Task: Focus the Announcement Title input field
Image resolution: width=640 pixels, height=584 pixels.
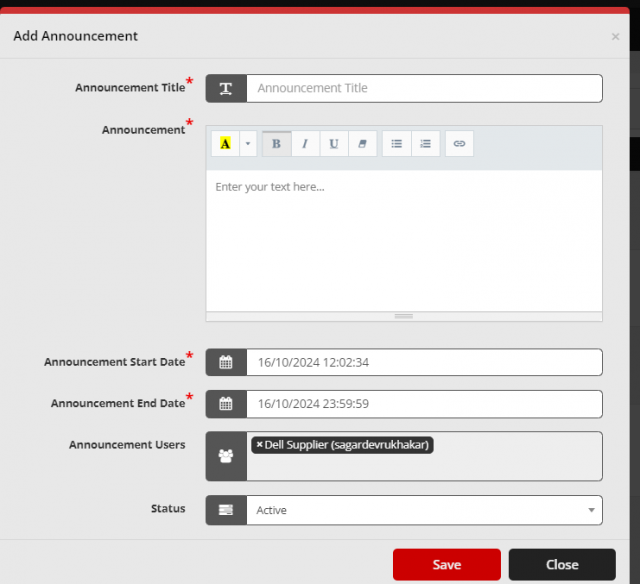Action: pos(424,88)
